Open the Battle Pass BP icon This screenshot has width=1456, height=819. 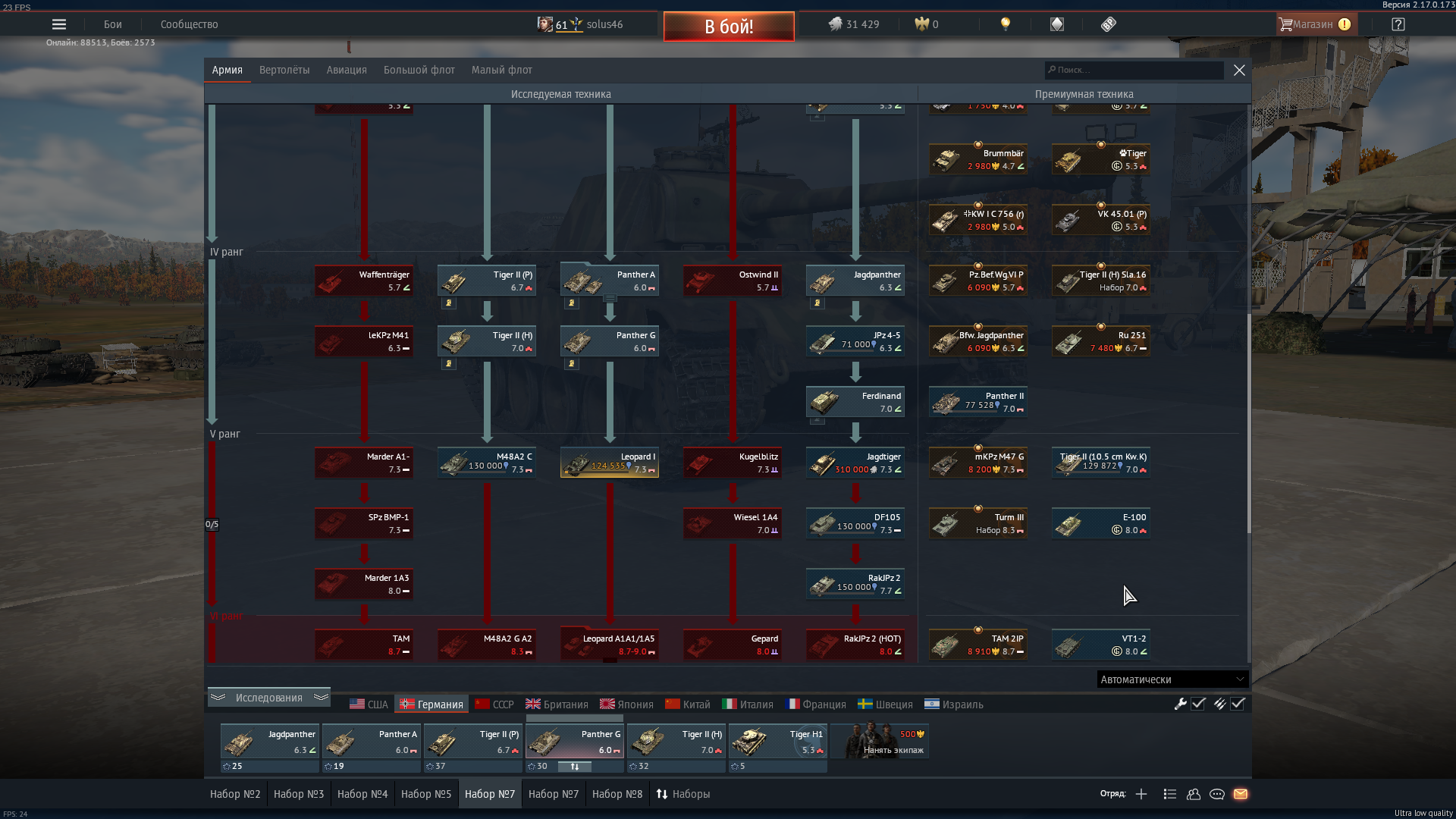[1109, 24]
